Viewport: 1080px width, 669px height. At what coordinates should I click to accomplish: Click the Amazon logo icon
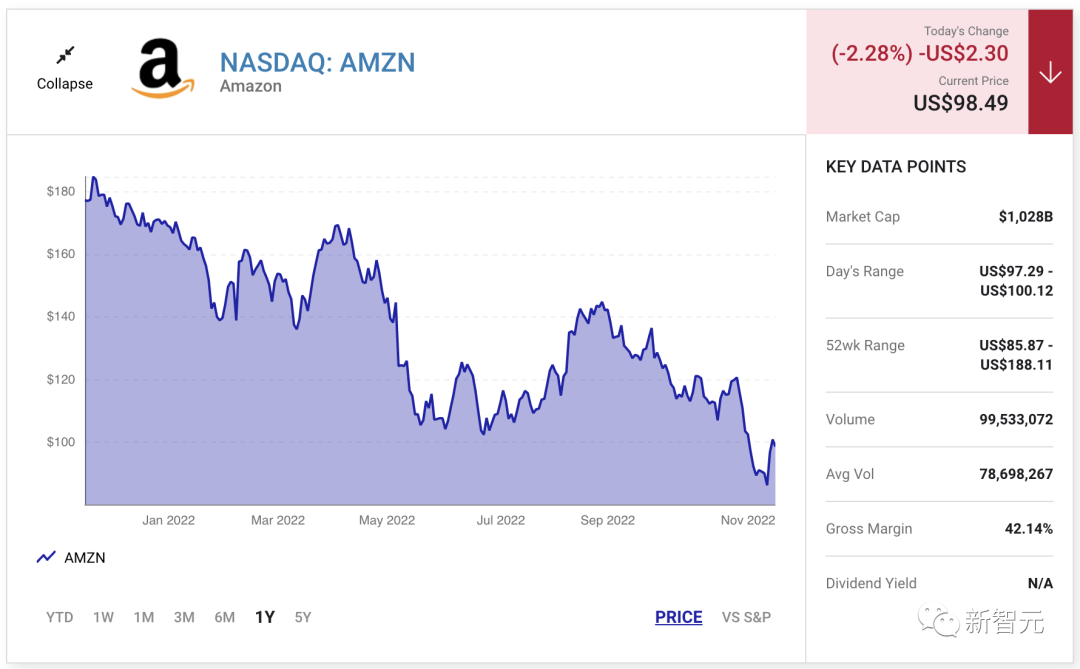[x=162, y=68]
